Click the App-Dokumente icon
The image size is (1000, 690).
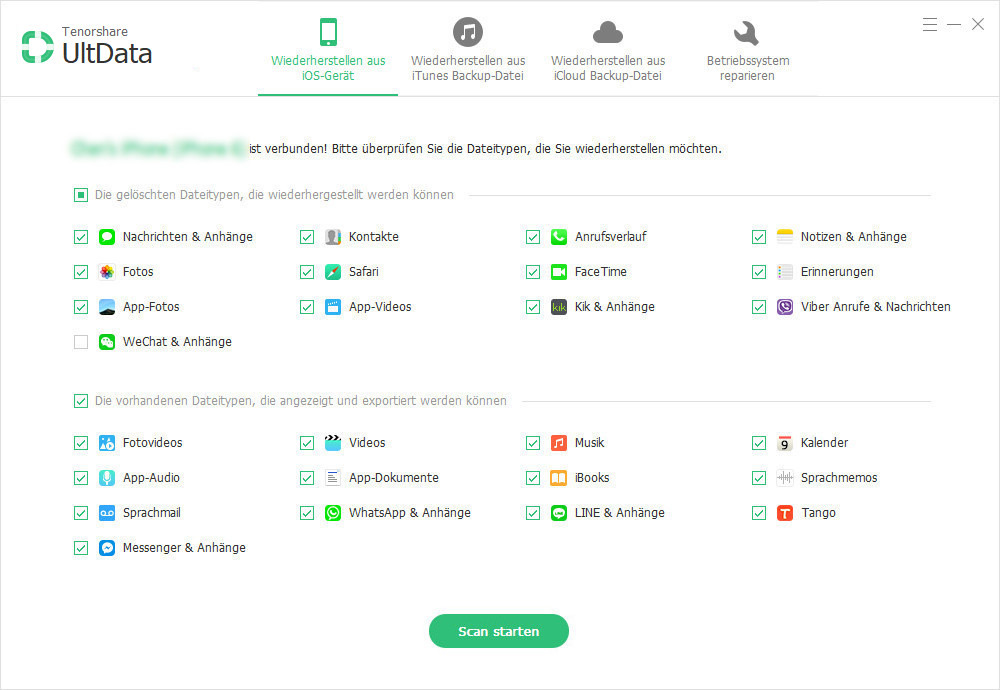333,478
